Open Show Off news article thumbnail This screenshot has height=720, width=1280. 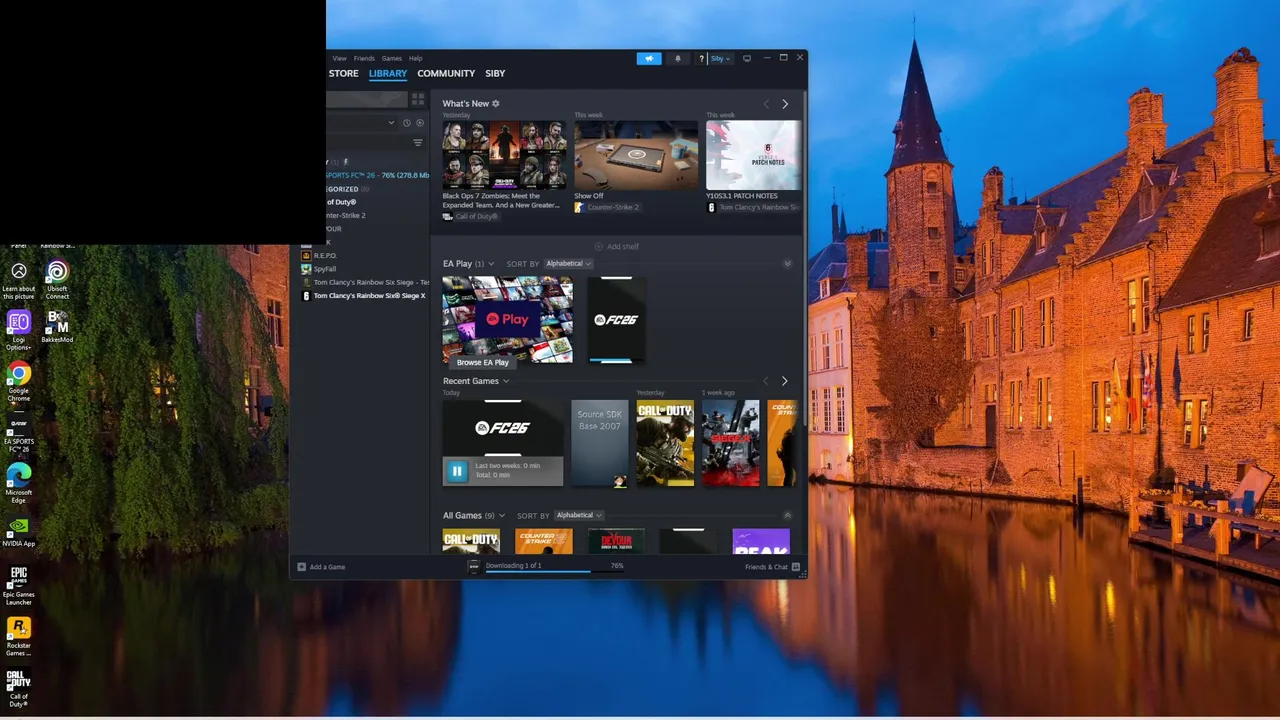tap(636, 155)
